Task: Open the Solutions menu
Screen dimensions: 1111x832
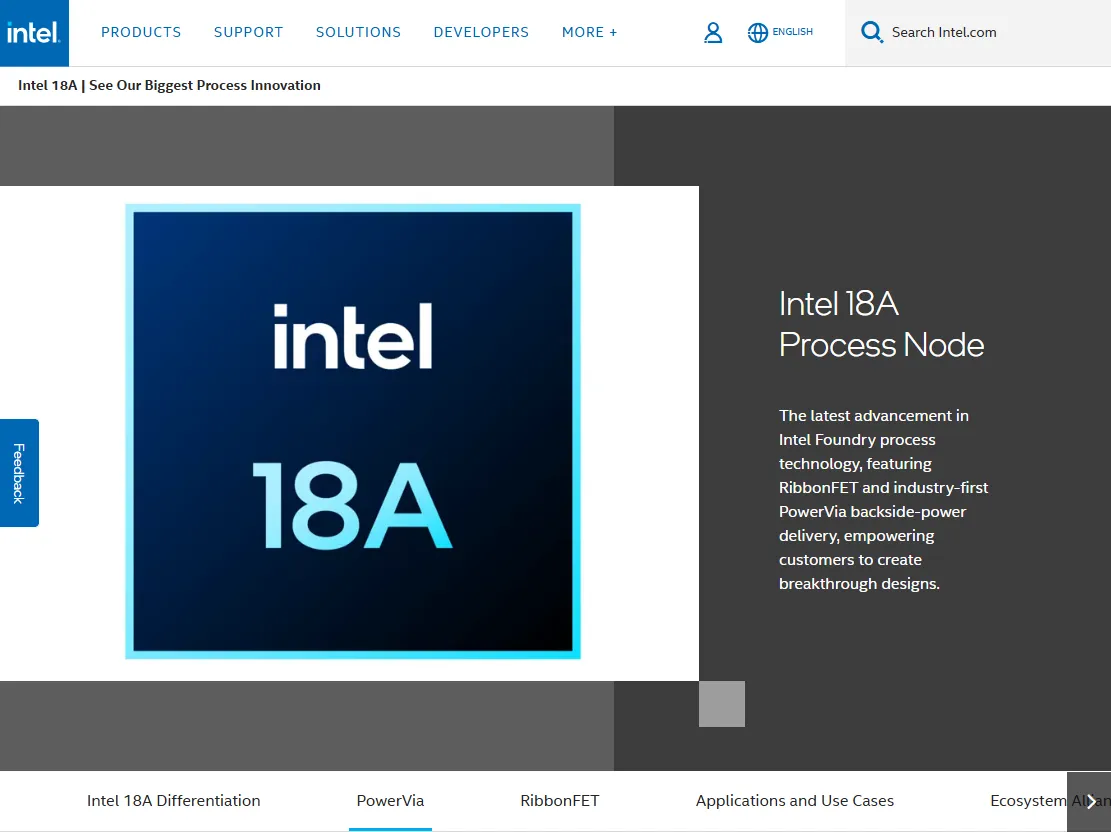Action: click(x=359, y=33)
